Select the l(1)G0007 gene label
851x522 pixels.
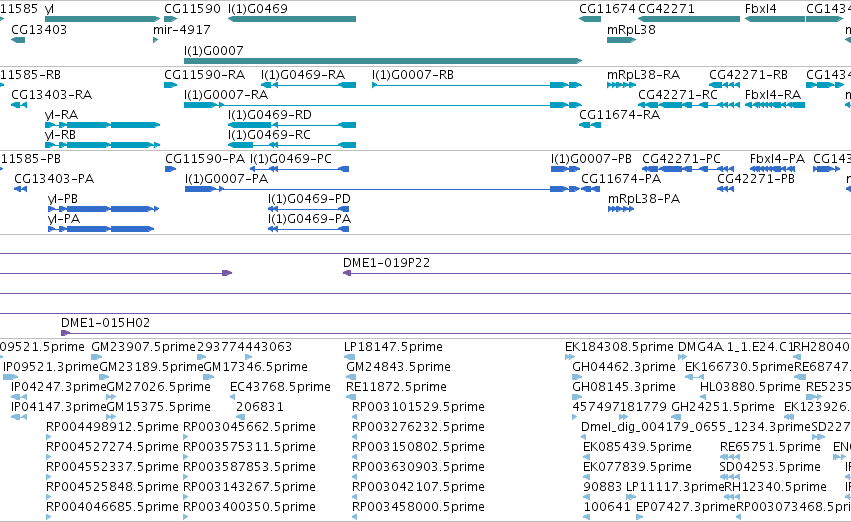tap(214, 51)
